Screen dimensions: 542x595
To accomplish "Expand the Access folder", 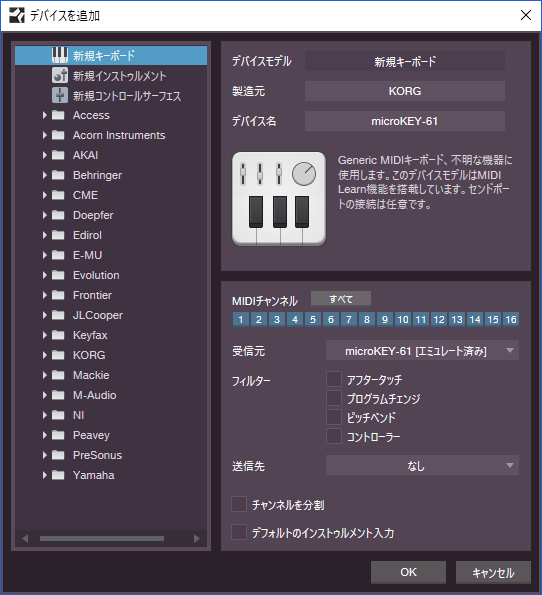I will point(45,115).
